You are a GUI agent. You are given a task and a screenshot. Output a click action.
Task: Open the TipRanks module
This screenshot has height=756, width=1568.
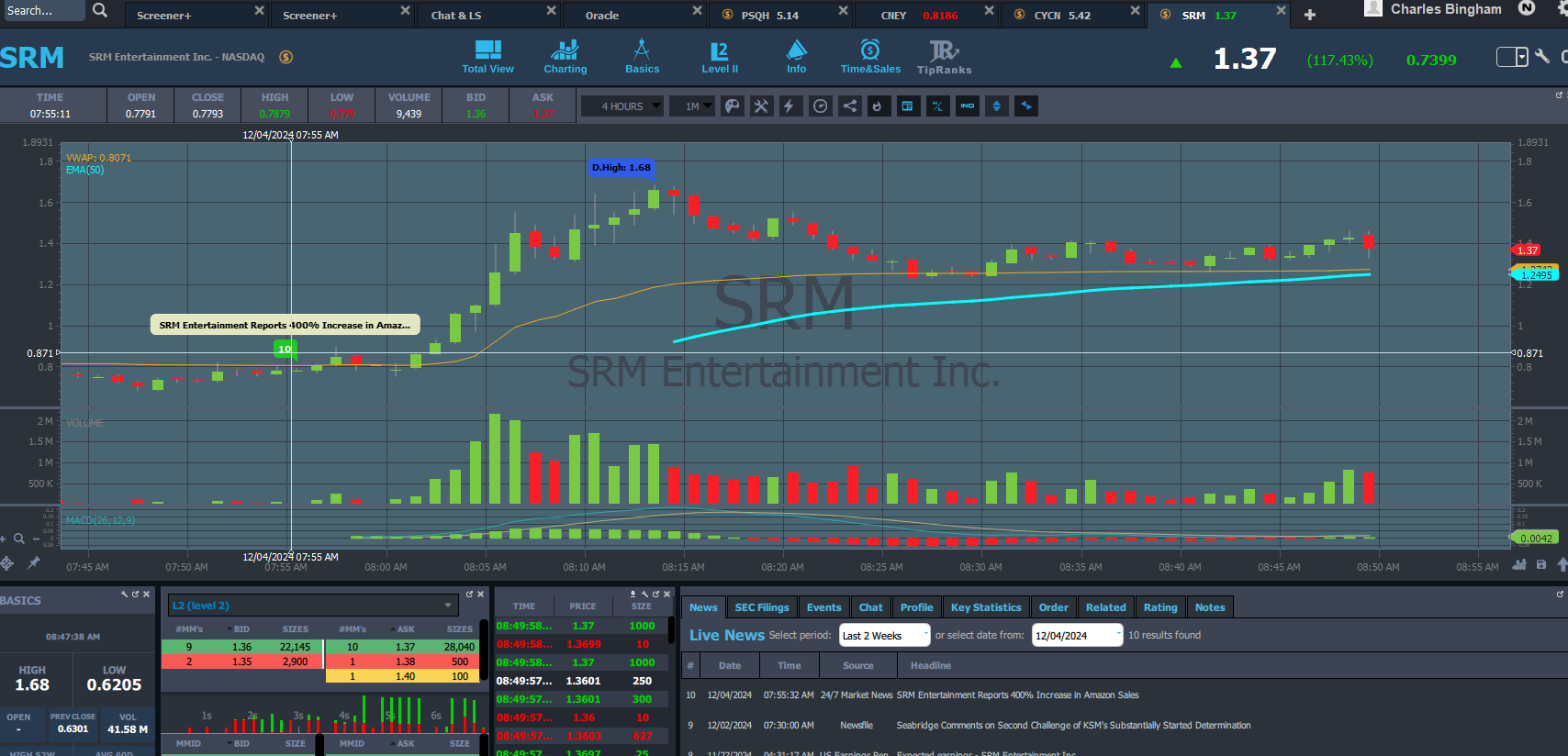pos(944,57)
